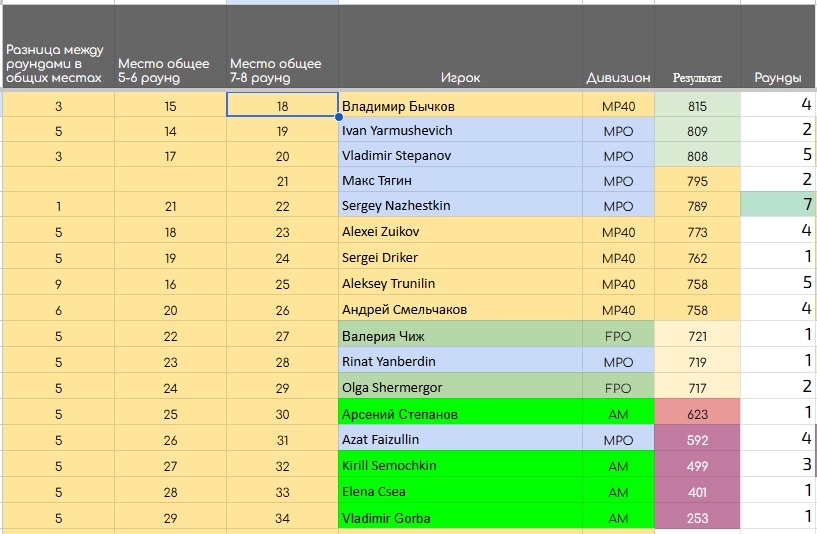Click the cell "Vladimir Gorba"
817x534 pixels.
tap(460, 516)
